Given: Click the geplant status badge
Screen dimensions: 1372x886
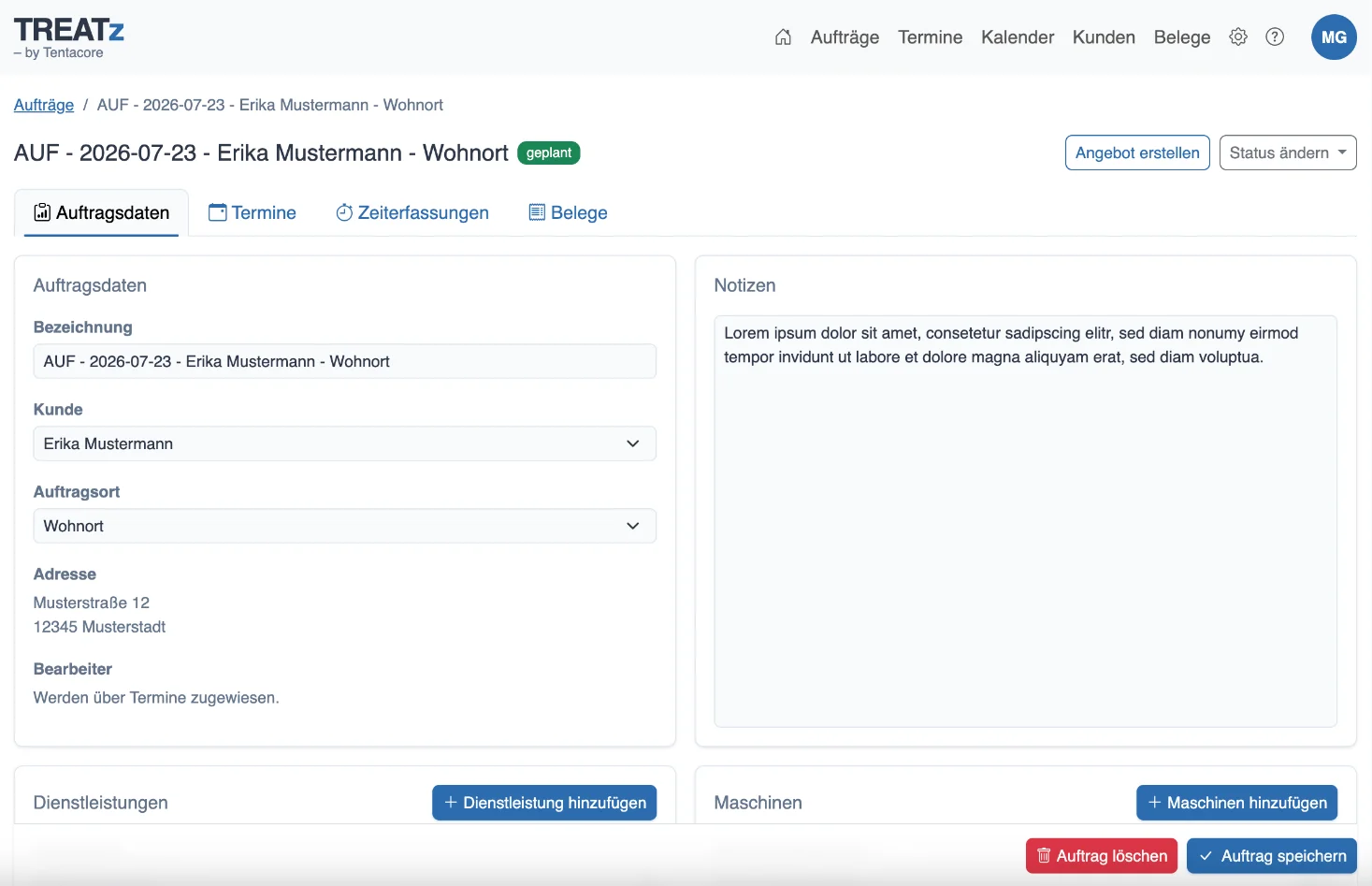Looking at the screenshot, I should click(x=549, y=153).
